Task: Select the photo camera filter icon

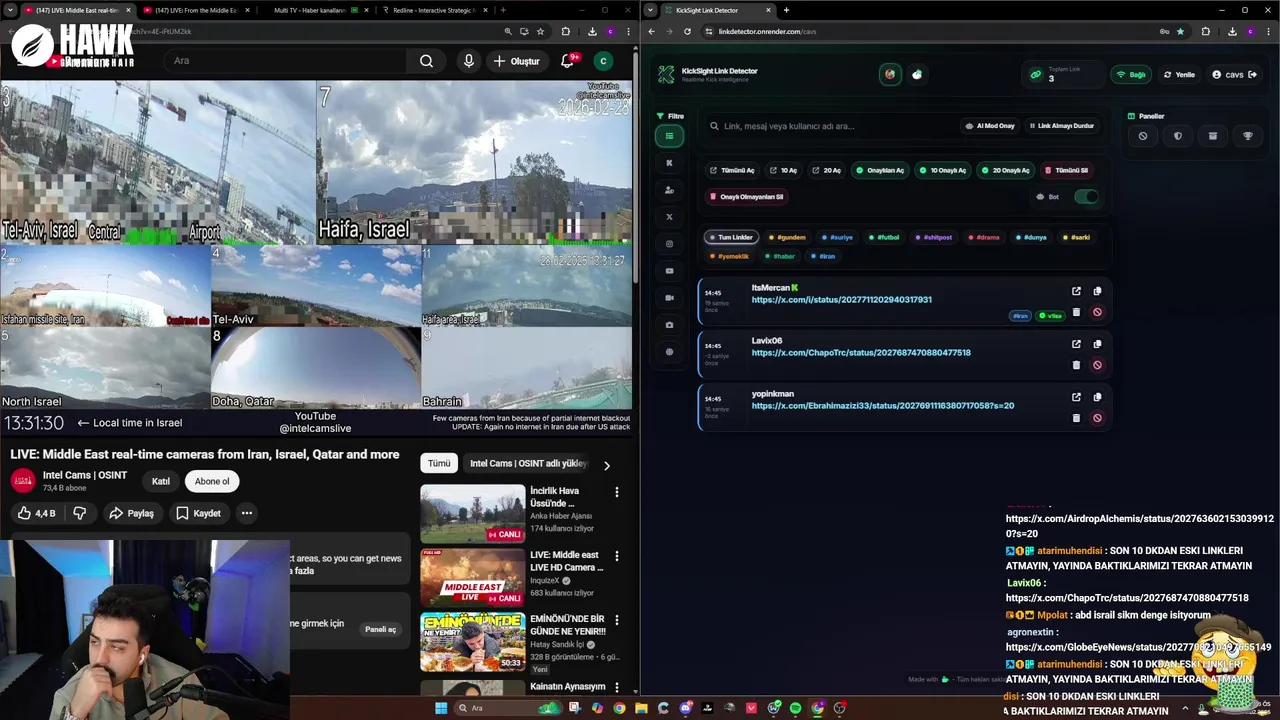Action: (669, 325)
